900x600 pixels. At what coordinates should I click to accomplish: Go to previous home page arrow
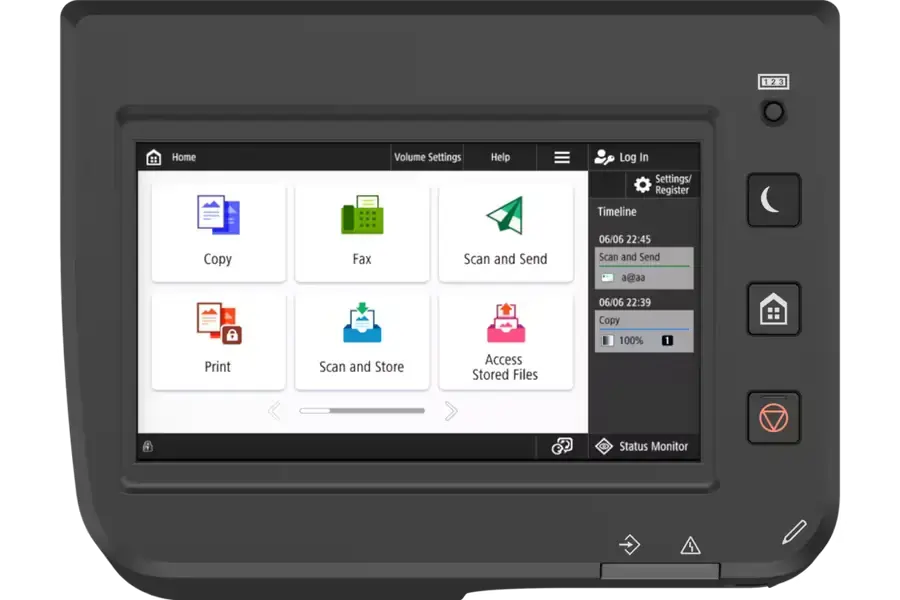pos(274,411)
